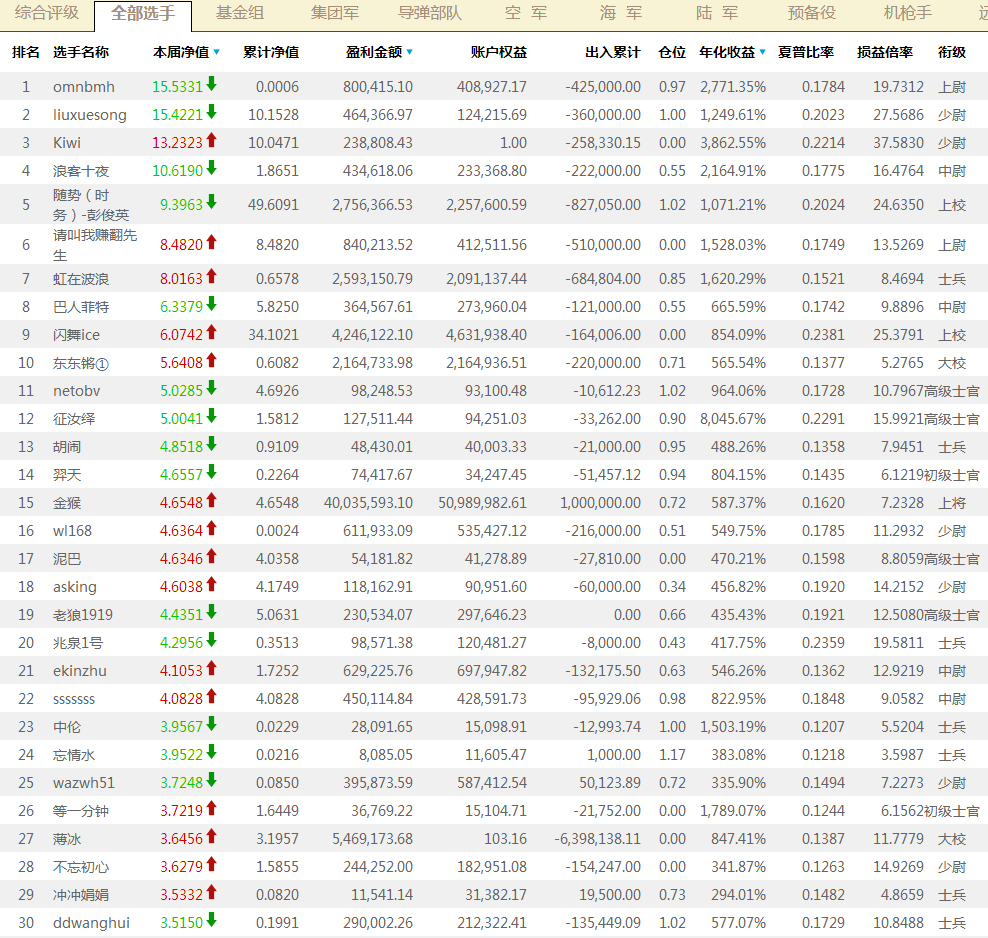Click red up arrow in wl168 row
The width and height of the screenshot is (988, 938).
click(x=212, y=529)
